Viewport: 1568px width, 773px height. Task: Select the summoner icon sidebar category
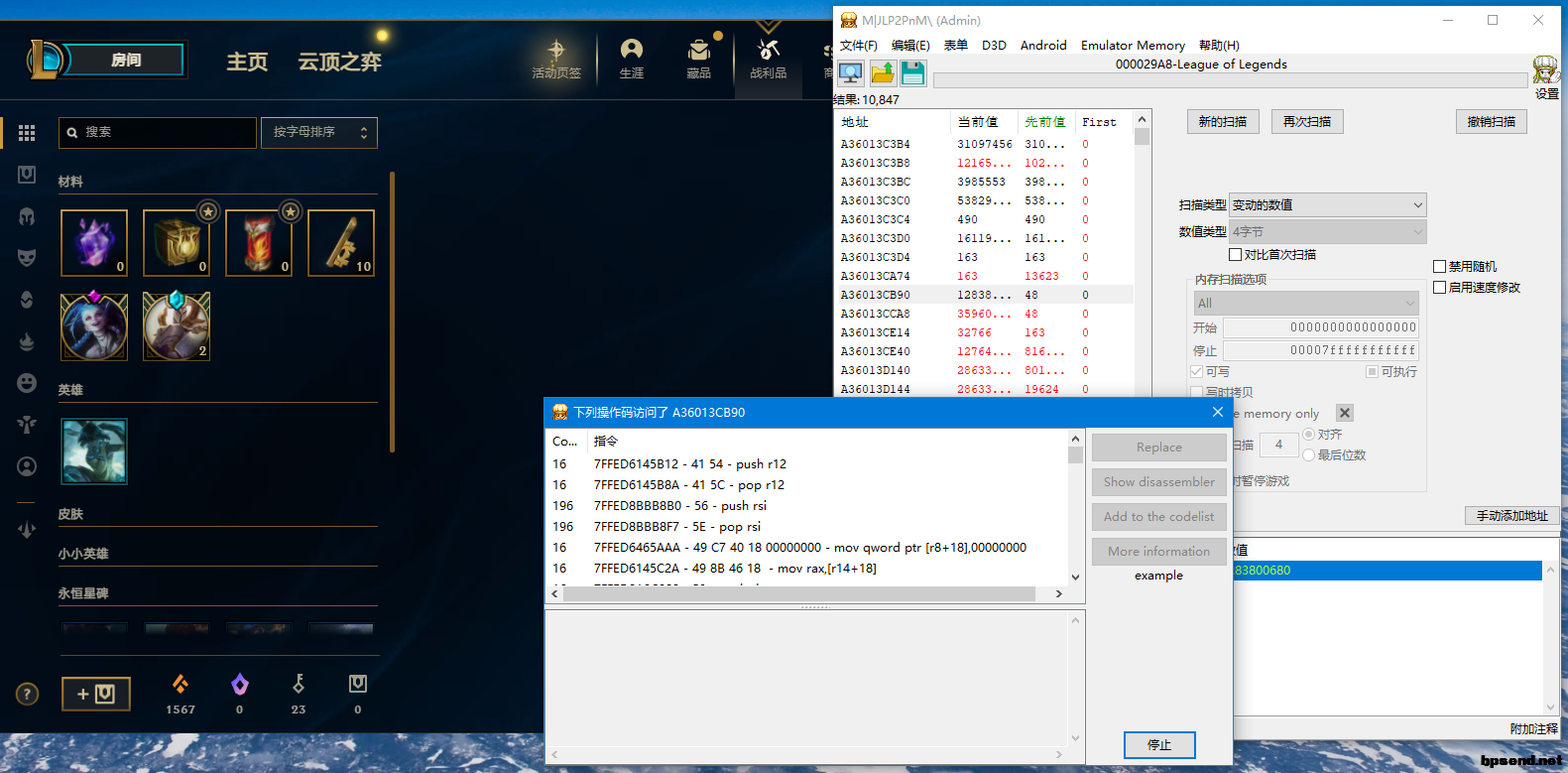(27, 466)
